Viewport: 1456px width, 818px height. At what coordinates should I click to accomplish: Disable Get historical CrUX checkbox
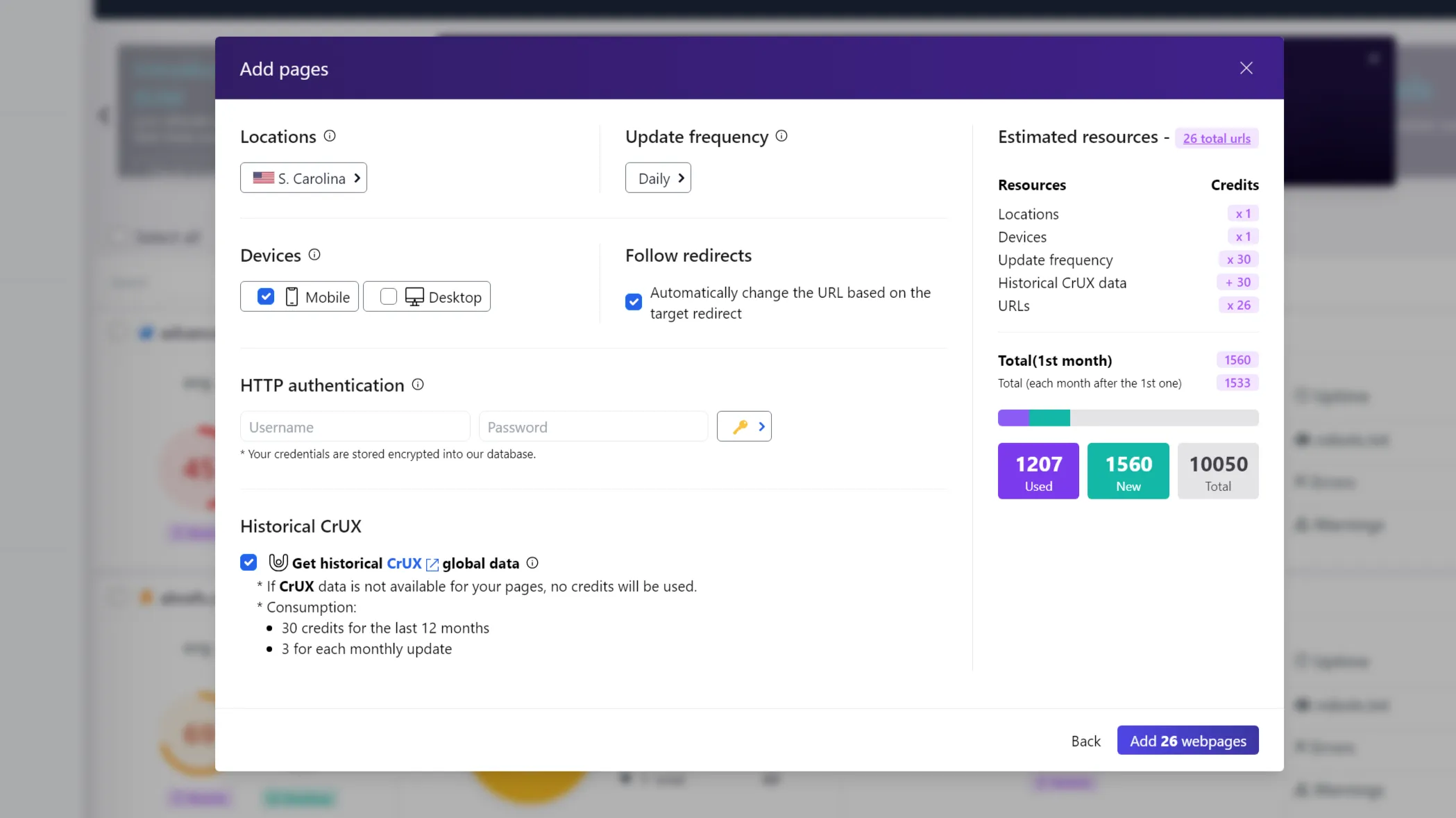[248, 562]
